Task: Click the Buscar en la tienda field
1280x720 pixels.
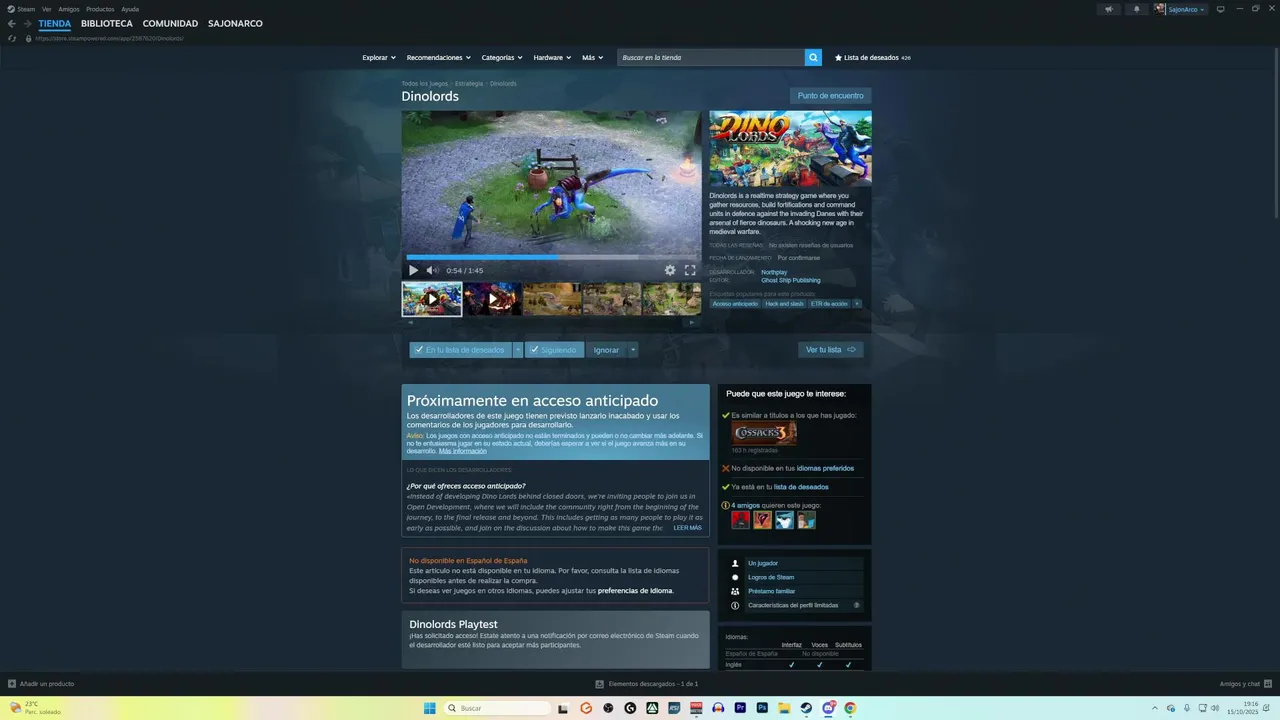Action: pos(711,58)
